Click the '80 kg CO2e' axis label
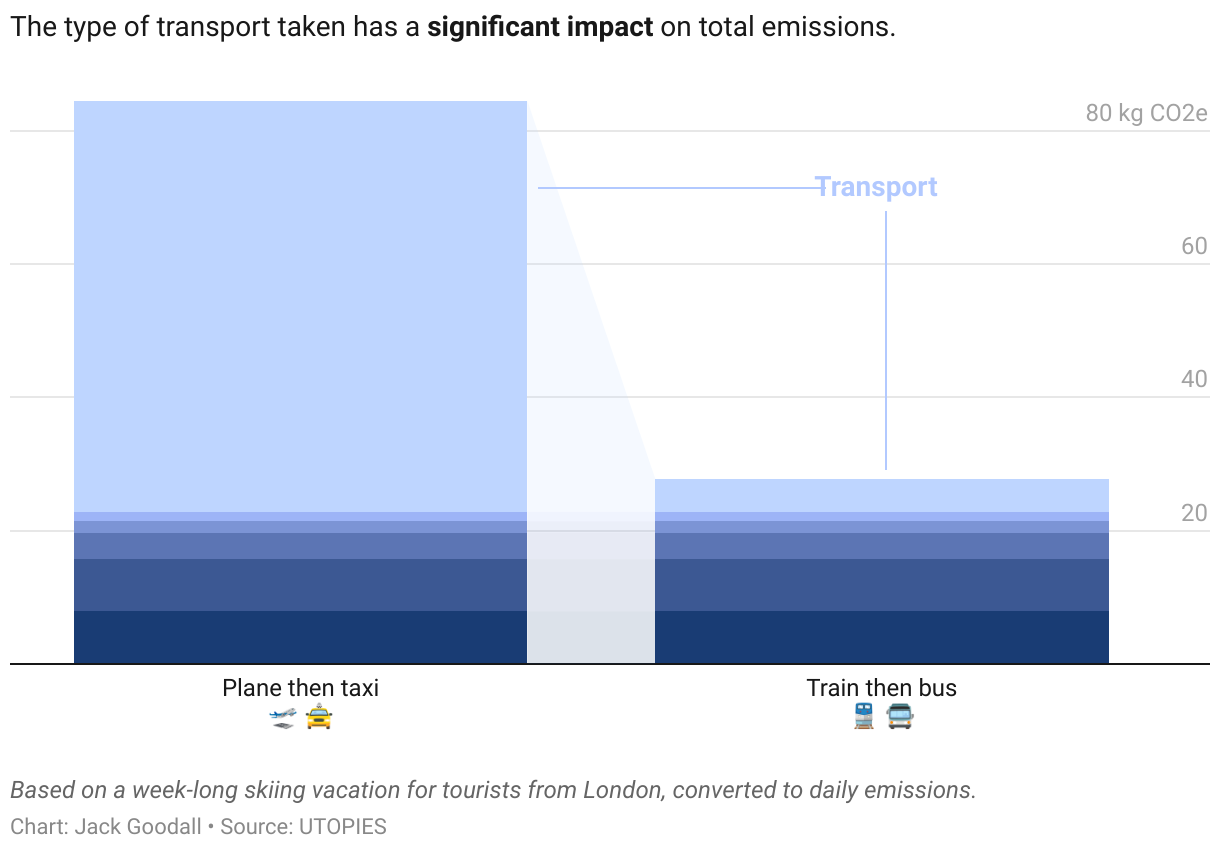This screenshot has height=850, width=1220. point(1147,113)
